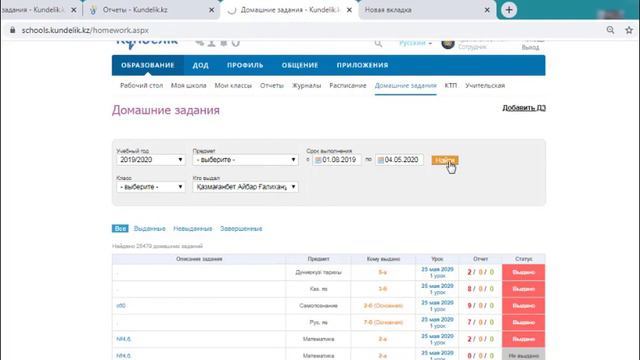
Task: Open the ОБРАЗОВАНИЕ main menu
Action: (147, 65)
